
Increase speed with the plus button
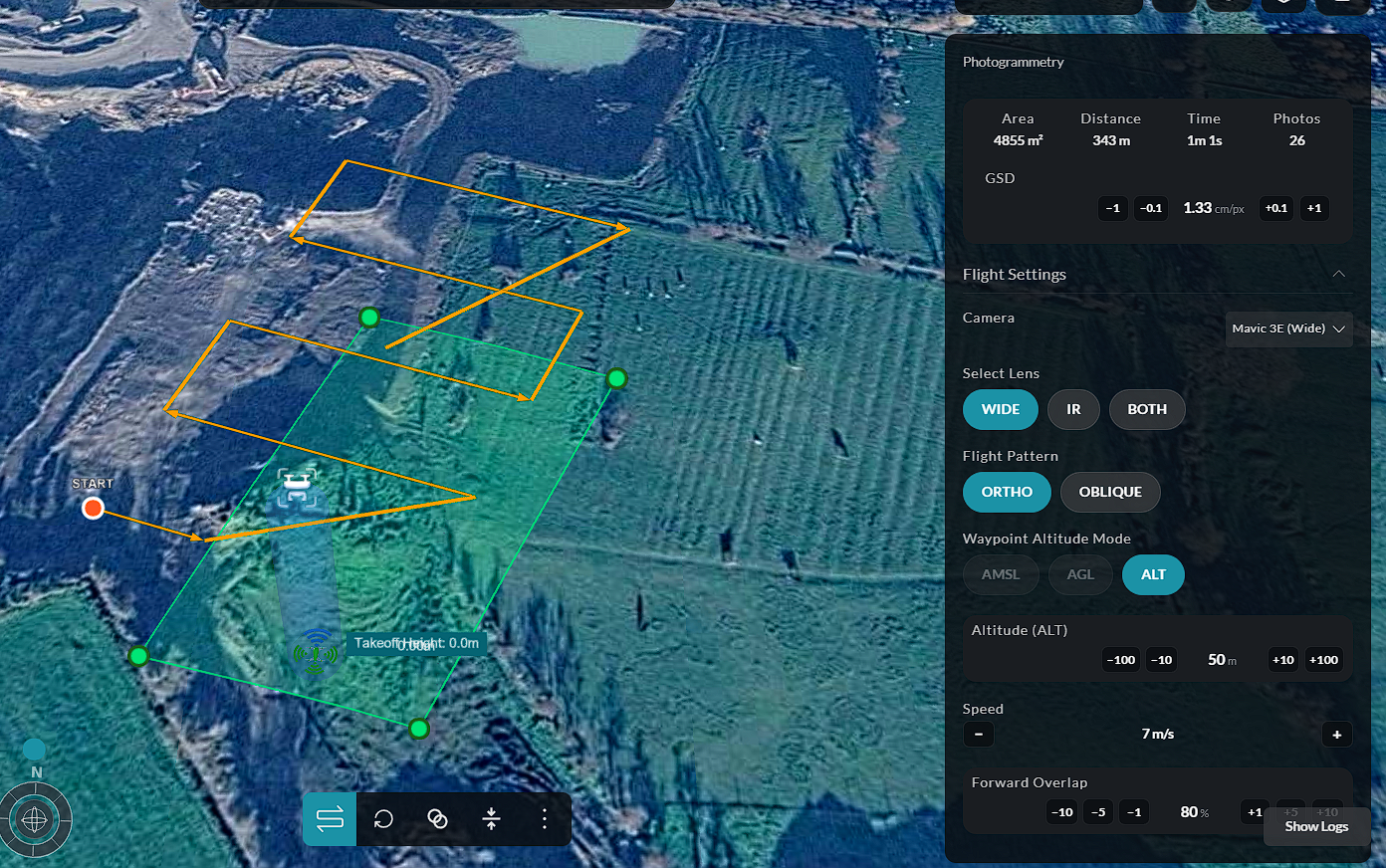(x=1337, y=735)
